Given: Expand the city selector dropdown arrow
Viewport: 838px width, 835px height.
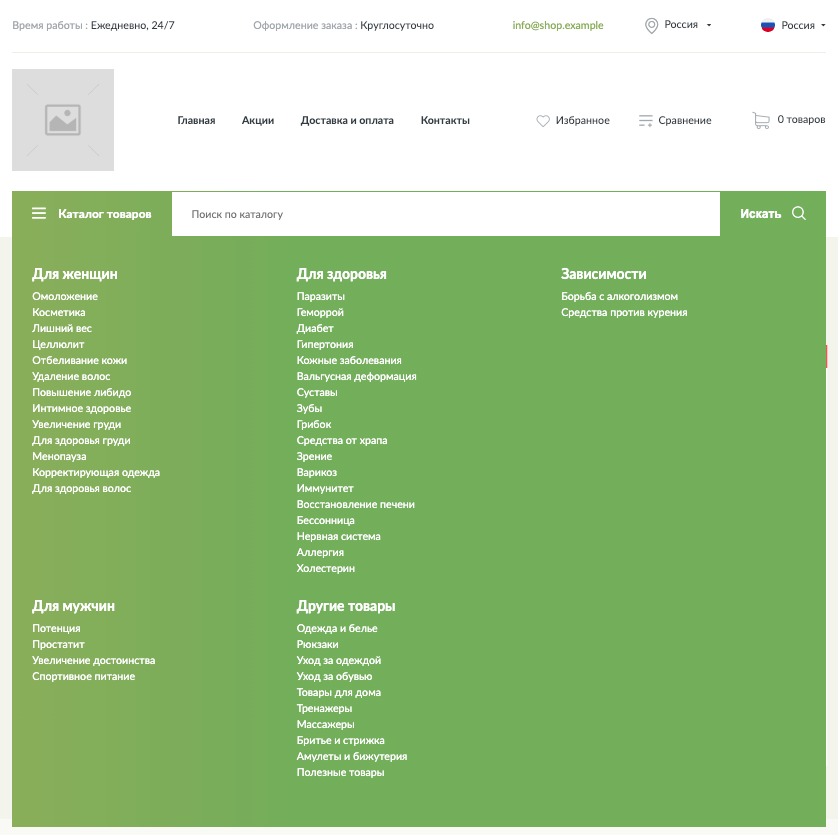Looking at the screenshot, I should tap(709, 25).
